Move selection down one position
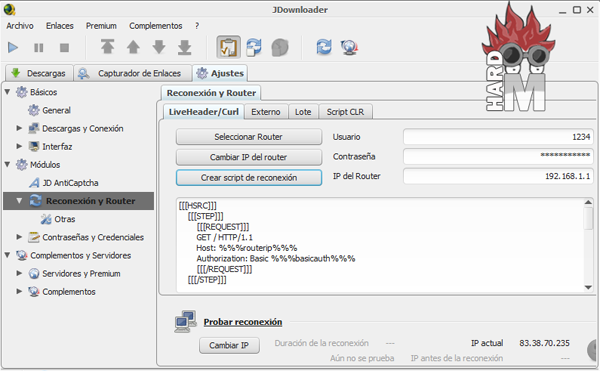This screenshot has height=371, width=600. pos(159,47)
